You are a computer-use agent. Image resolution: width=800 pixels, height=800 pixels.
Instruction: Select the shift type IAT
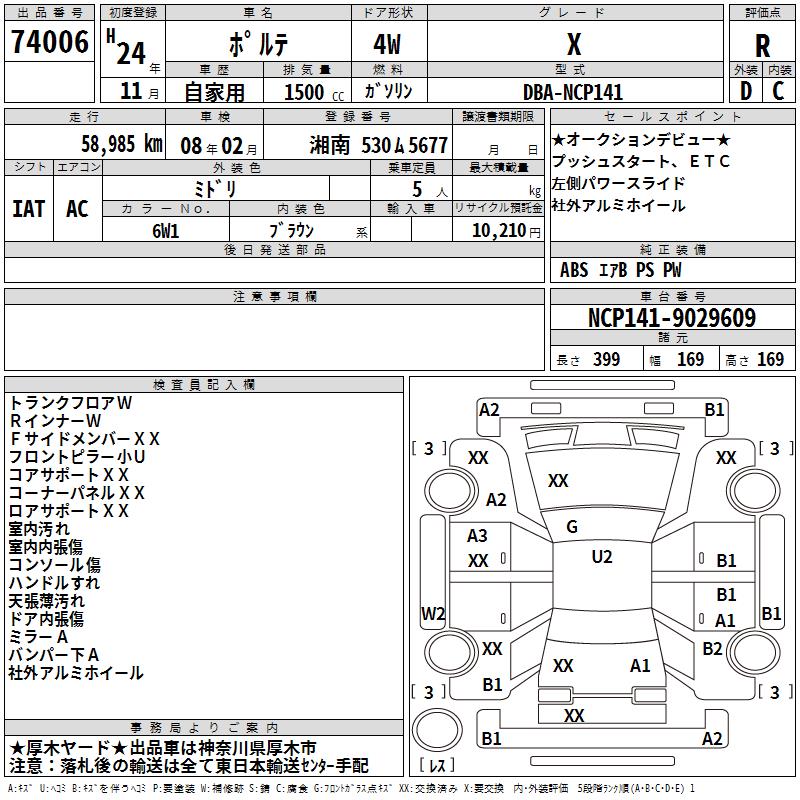click(x=29, y=209)
